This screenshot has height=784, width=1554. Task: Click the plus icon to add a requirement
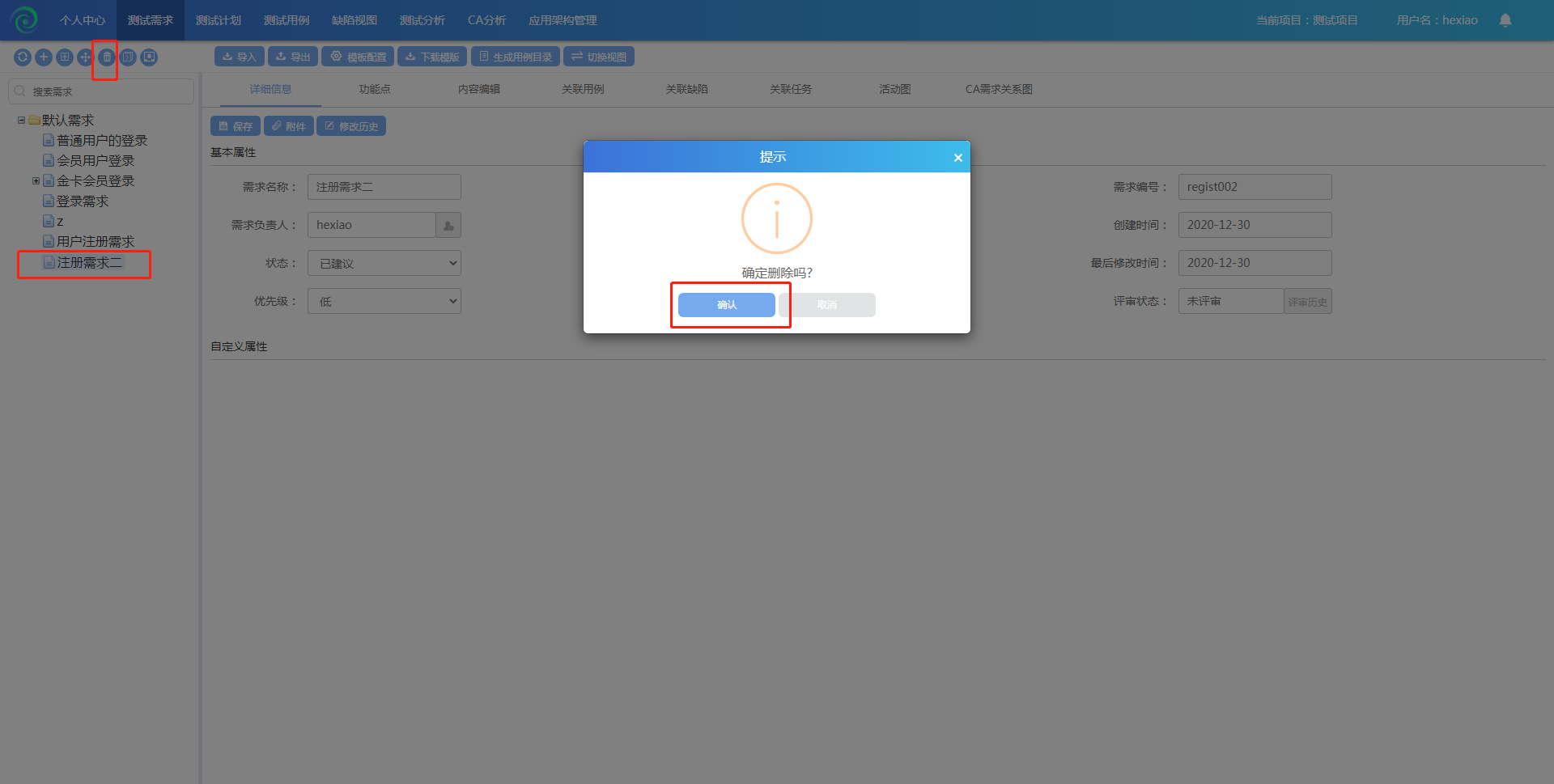[44, 57]
